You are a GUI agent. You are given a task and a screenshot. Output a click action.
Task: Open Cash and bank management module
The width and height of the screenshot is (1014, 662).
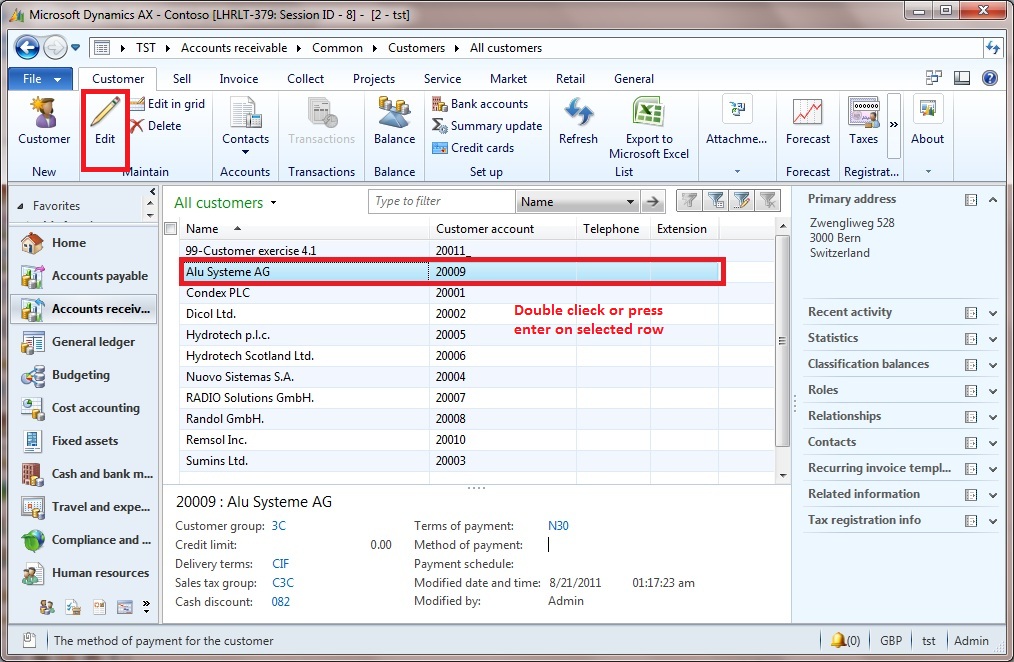pos(83,474)
